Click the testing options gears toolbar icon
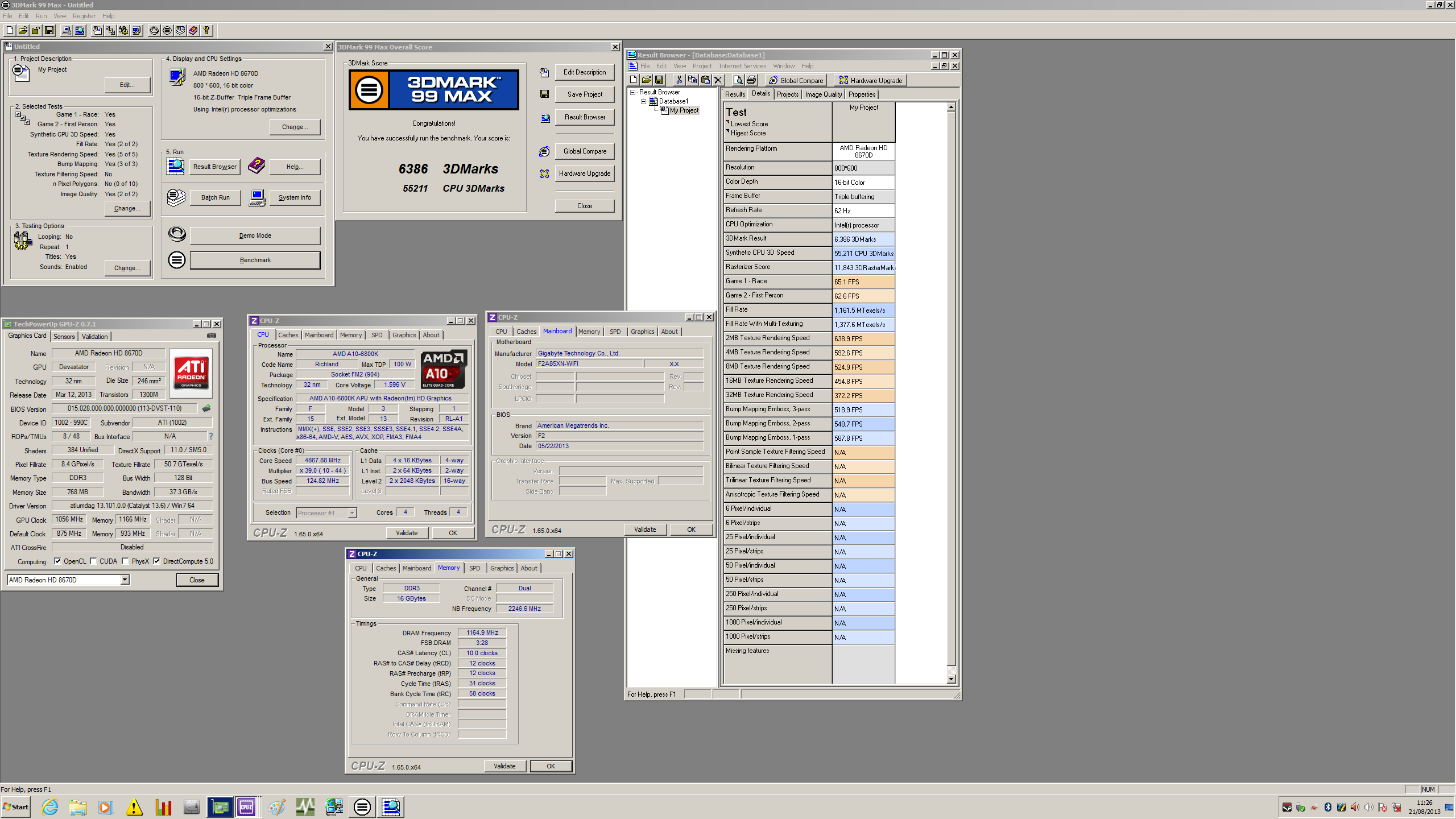The width and height of the screenshot is (1456, 819). point(123,30)
